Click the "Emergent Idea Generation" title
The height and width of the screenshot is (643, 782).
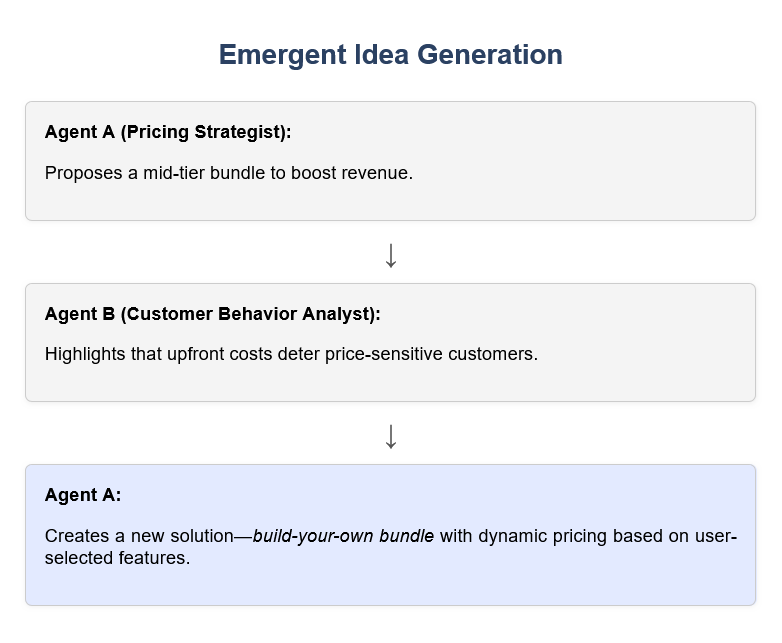[391, 55]
